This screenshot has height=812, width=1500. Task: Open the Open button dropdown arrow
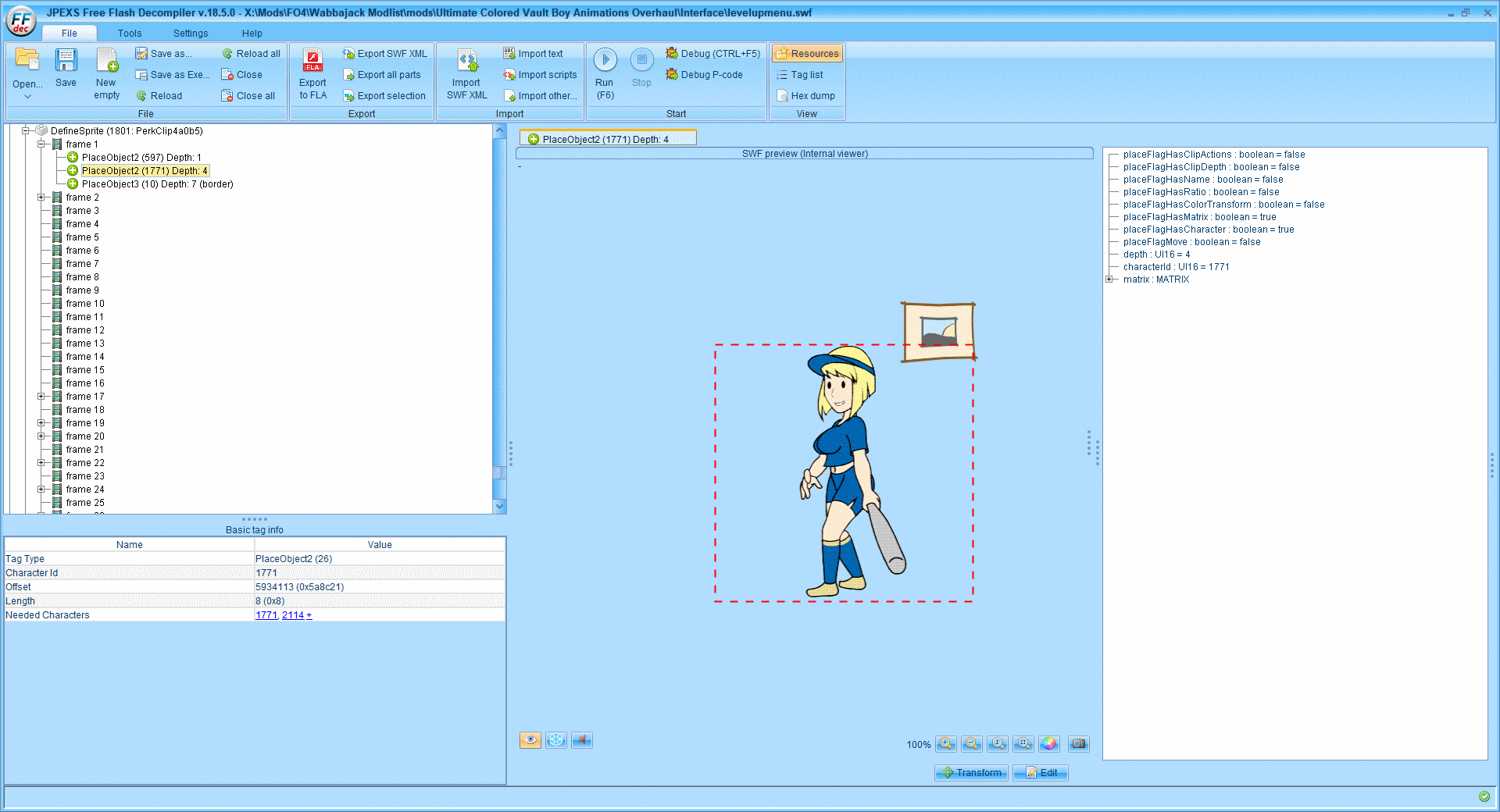coord(27,97)
